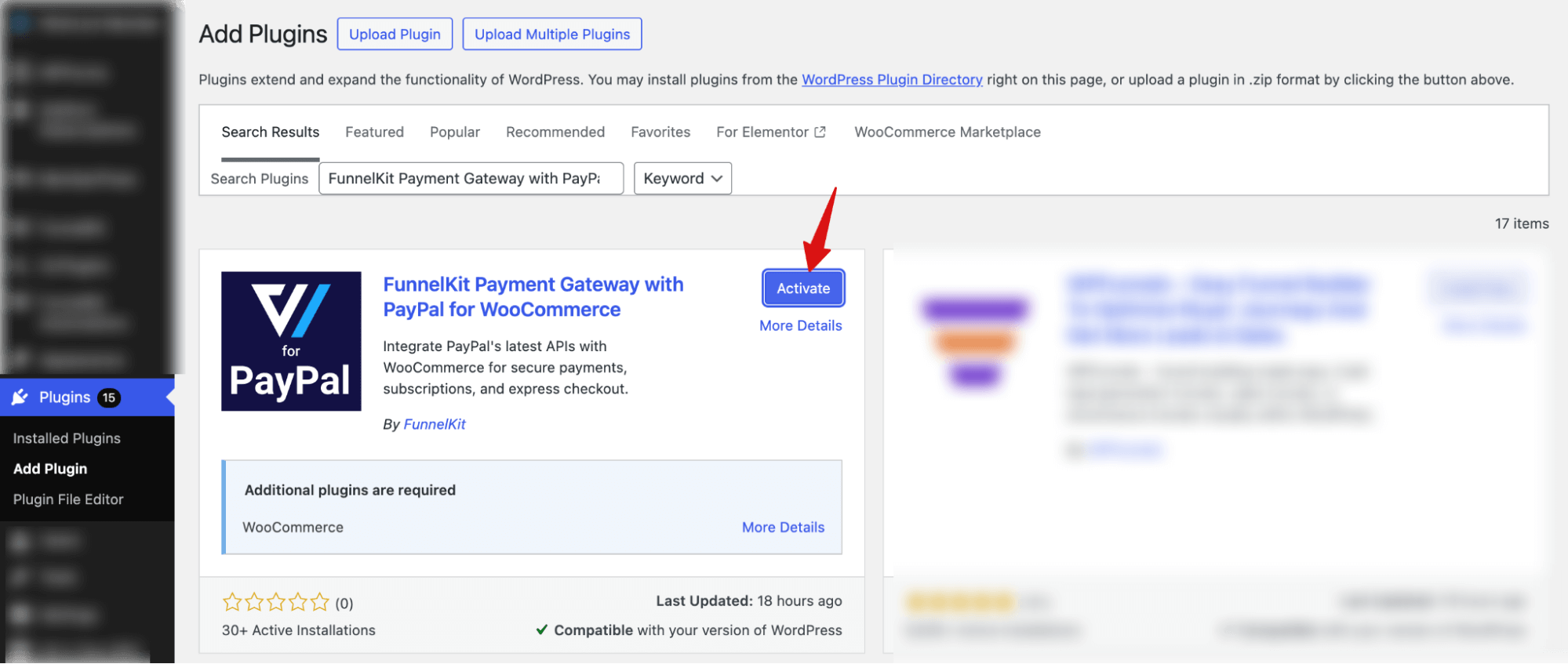Click the green compatibility checkmark
This screenshot has height=664, width=1568.
[541, 630]
